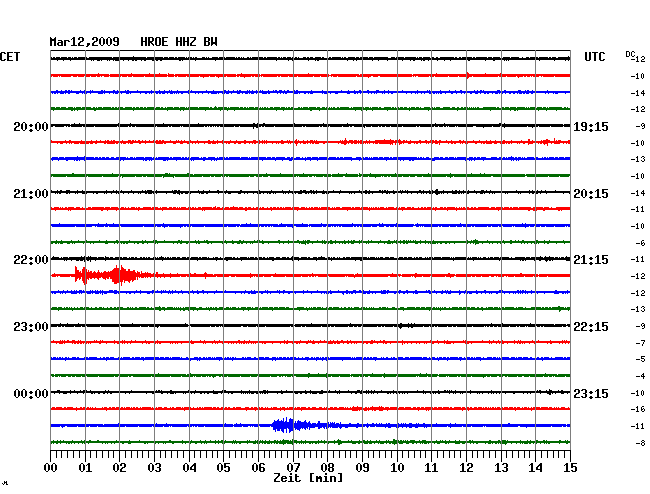Click the large red seismic burst after 22:00
Viewport: 650px width, 494px height.
click(109, 275)
